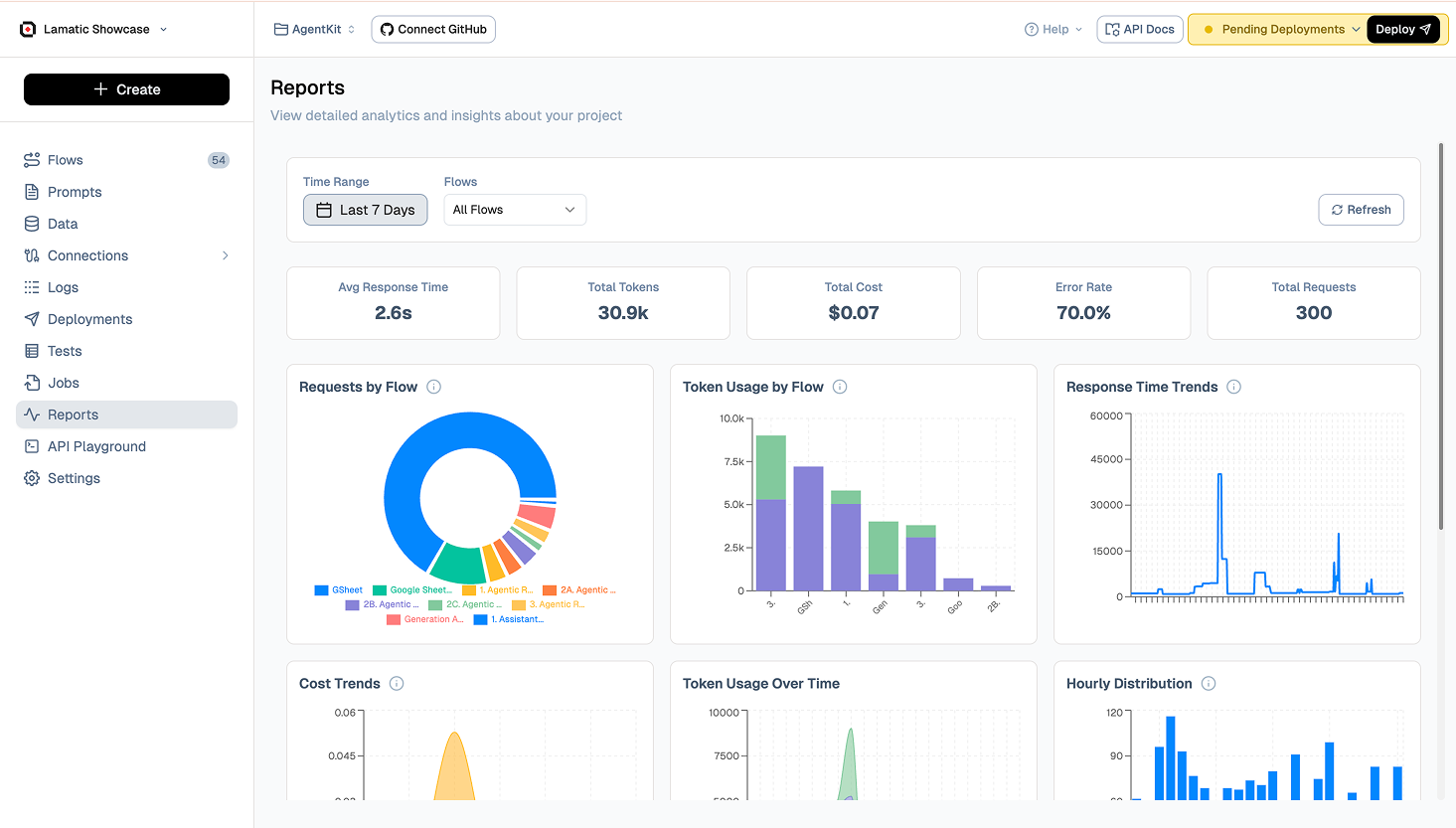Select Reports in the sidebar
Image resolution: width=1456 pixels, height=828 pixels.
coord(126,414)
